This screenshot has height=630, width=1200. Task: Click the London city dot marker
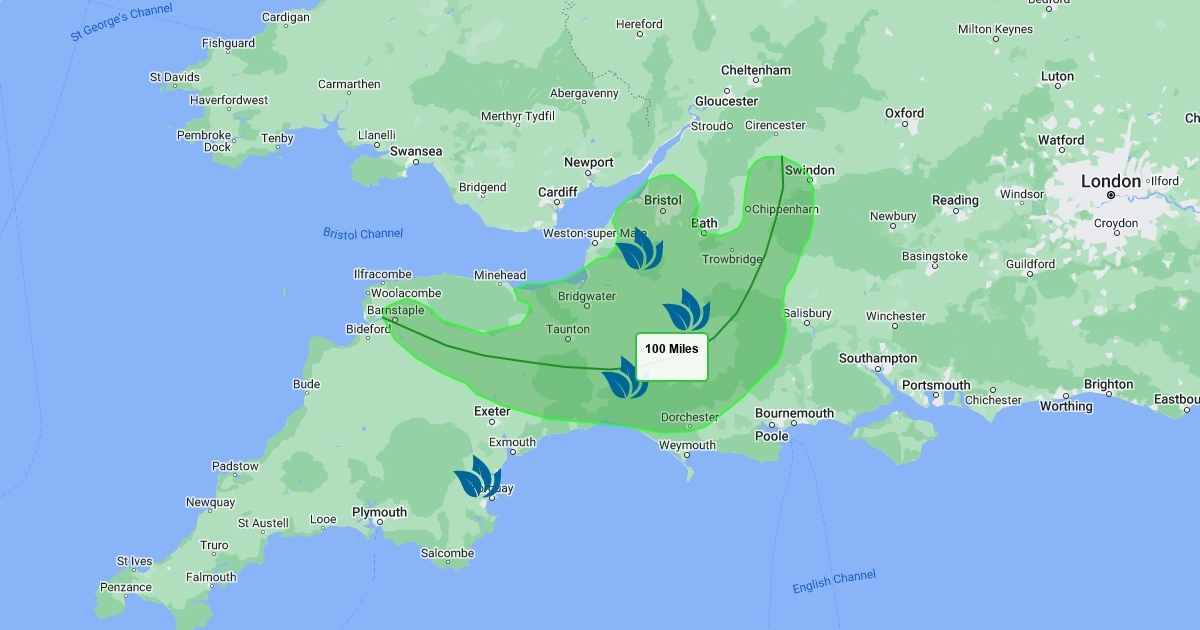[x=1110, y=195]
